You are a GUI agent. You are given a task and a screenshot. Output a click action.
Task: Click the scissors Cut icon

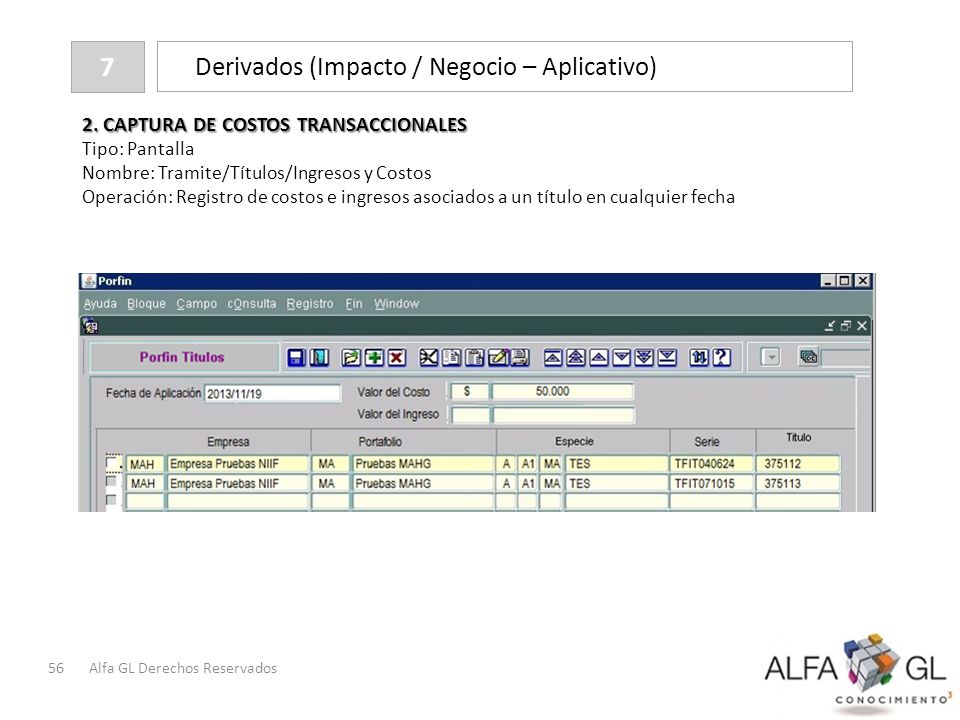[429, 358]
